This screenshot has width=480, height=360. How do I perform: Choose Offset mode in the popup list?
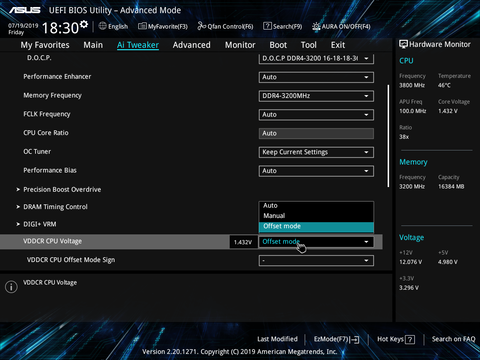point(316,226)
